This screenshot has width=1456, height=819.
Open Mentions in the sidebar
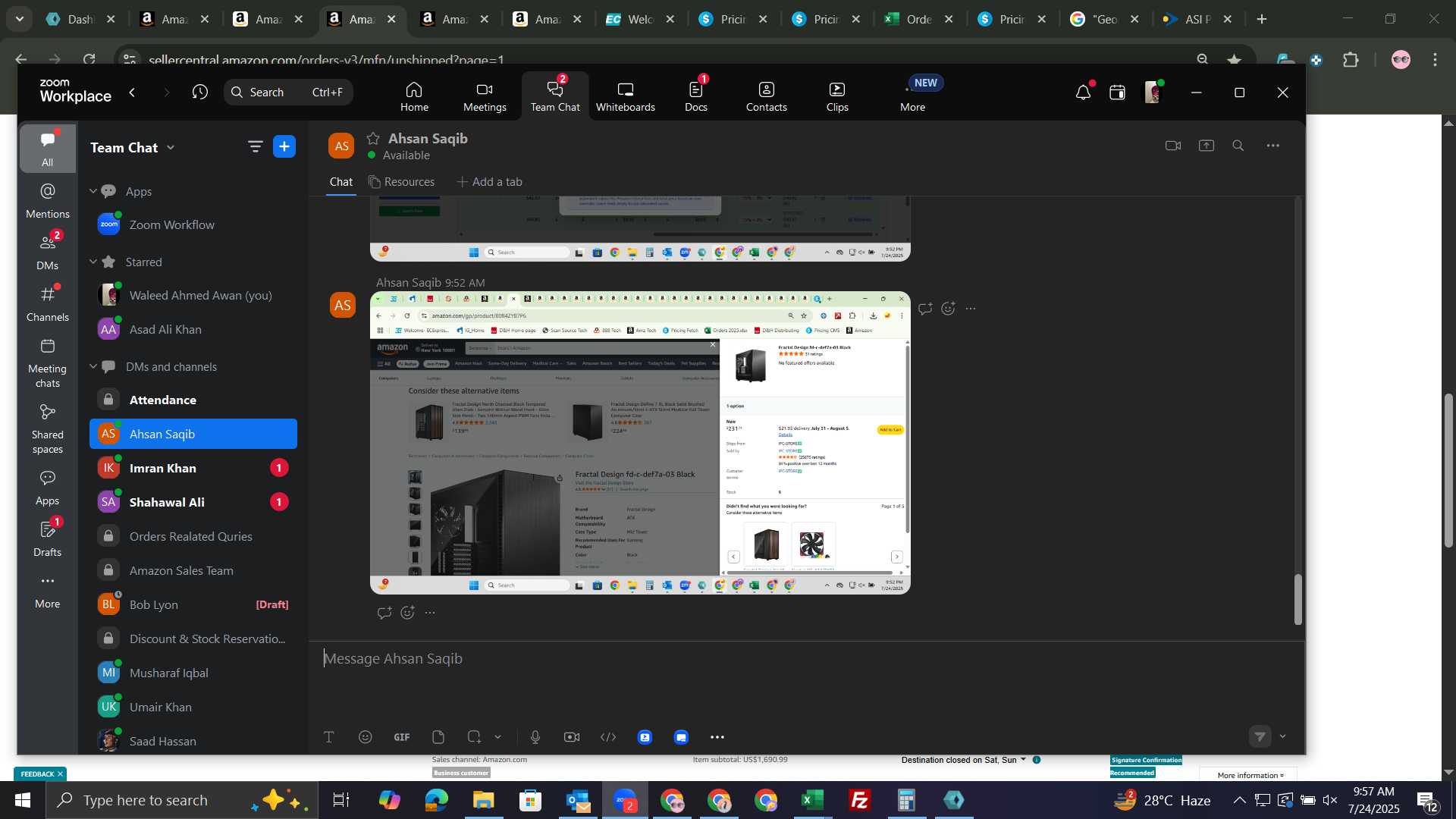[x=47, y=199]
